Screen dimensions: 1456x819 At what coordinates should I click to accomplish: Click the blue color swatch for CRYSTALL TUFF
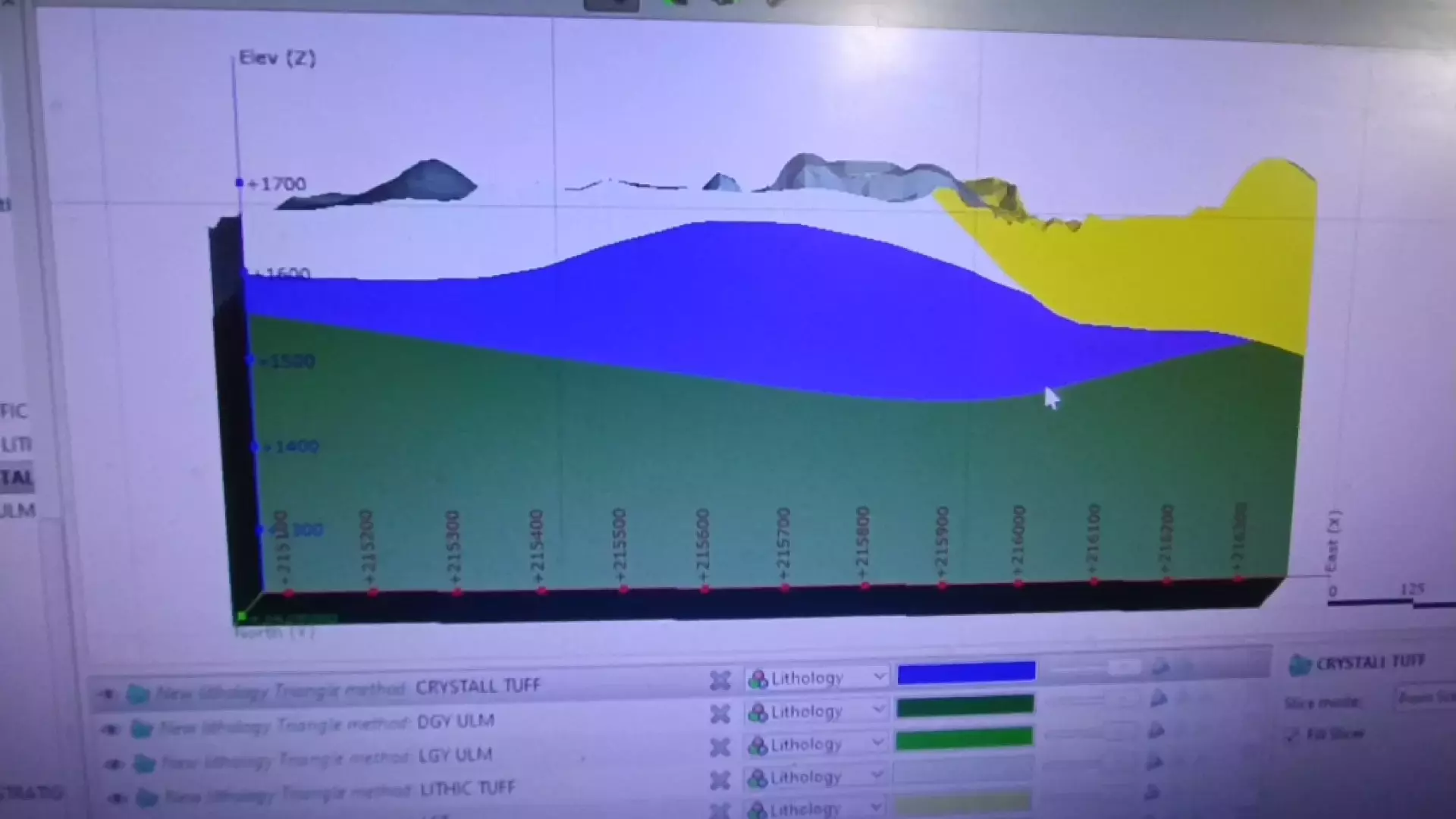[966, 673]
